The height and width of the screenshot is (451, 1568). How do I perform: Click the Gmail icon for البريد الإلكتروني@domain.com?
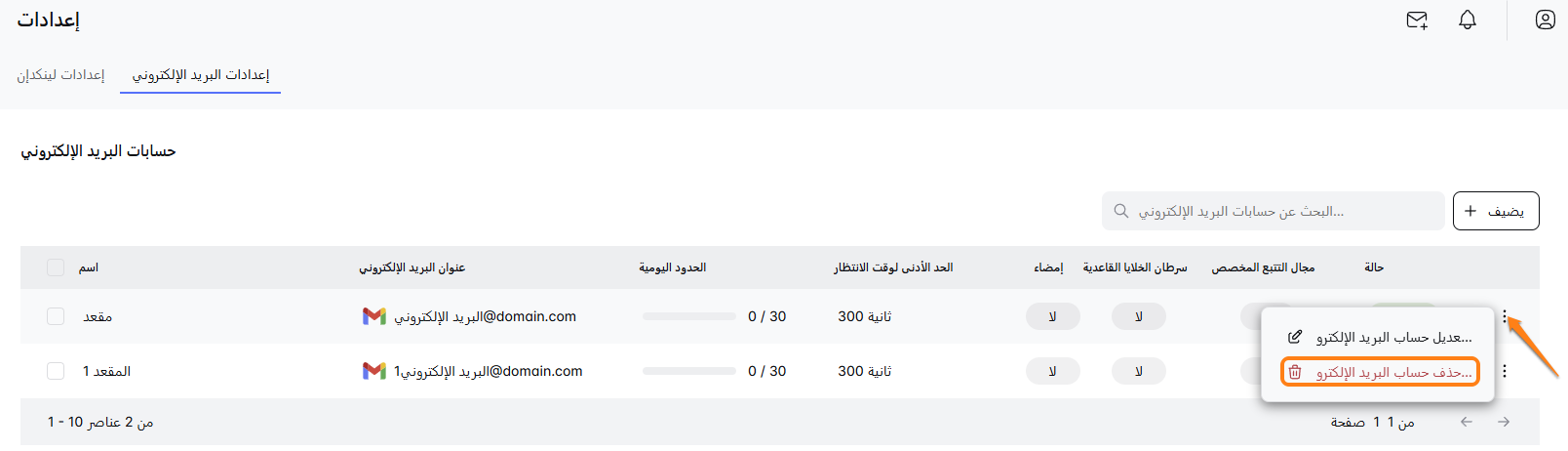(374, 316)
